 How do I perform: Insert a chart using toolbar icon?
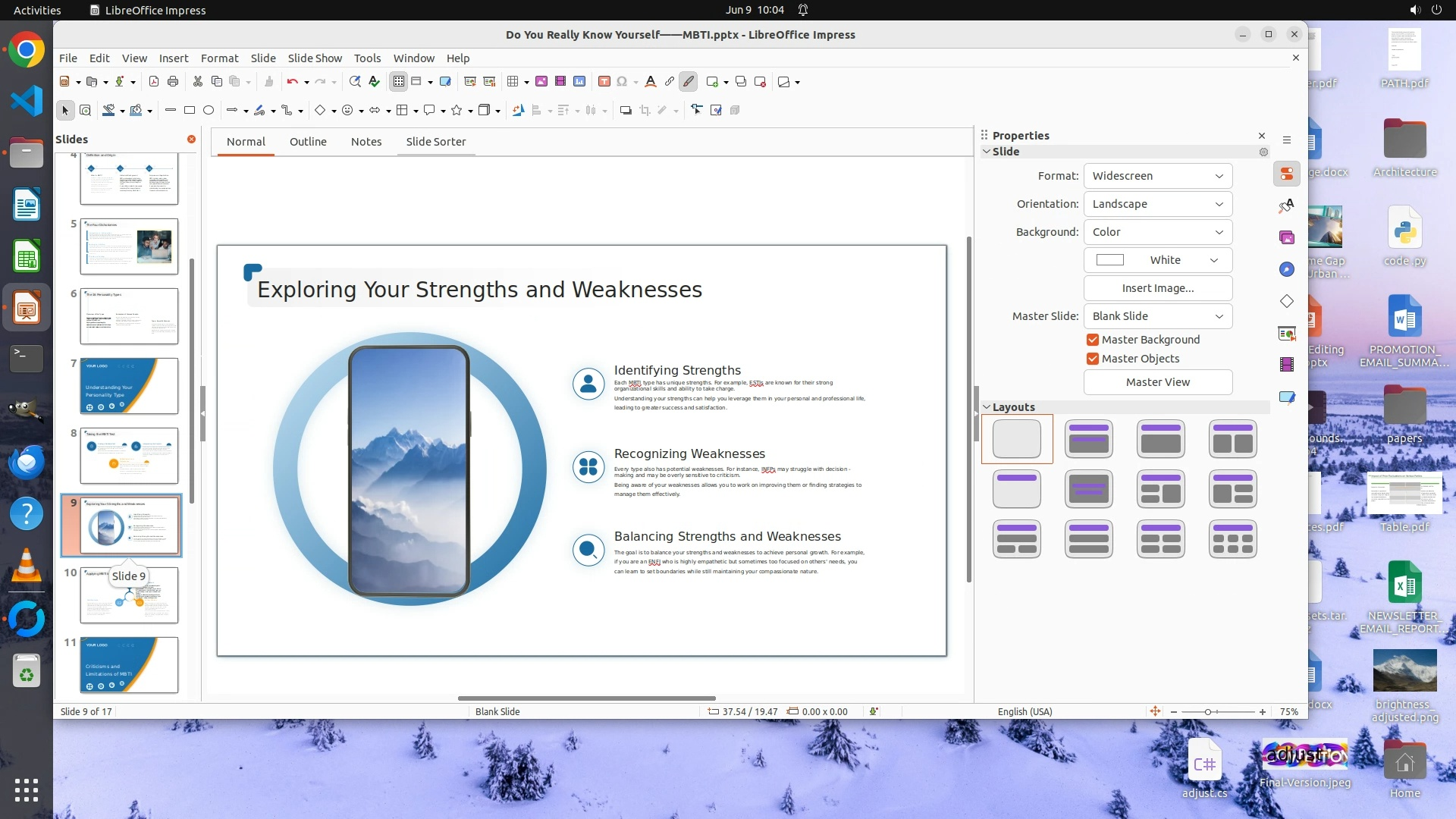[x=579, y=82]
